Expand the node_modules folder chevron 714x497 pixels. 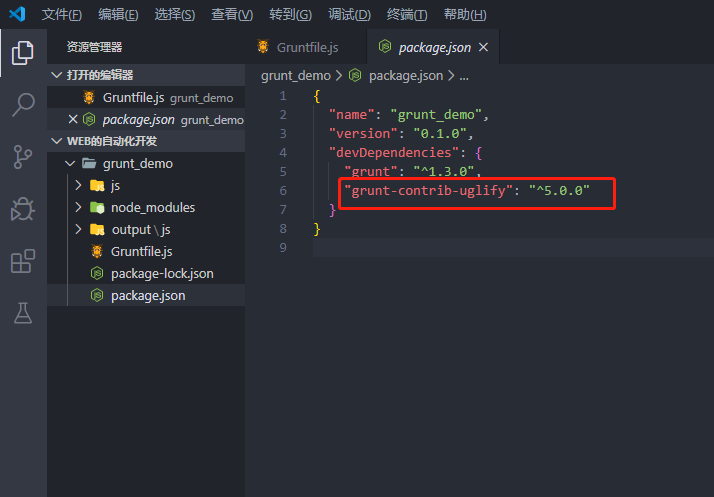(78, 207)
